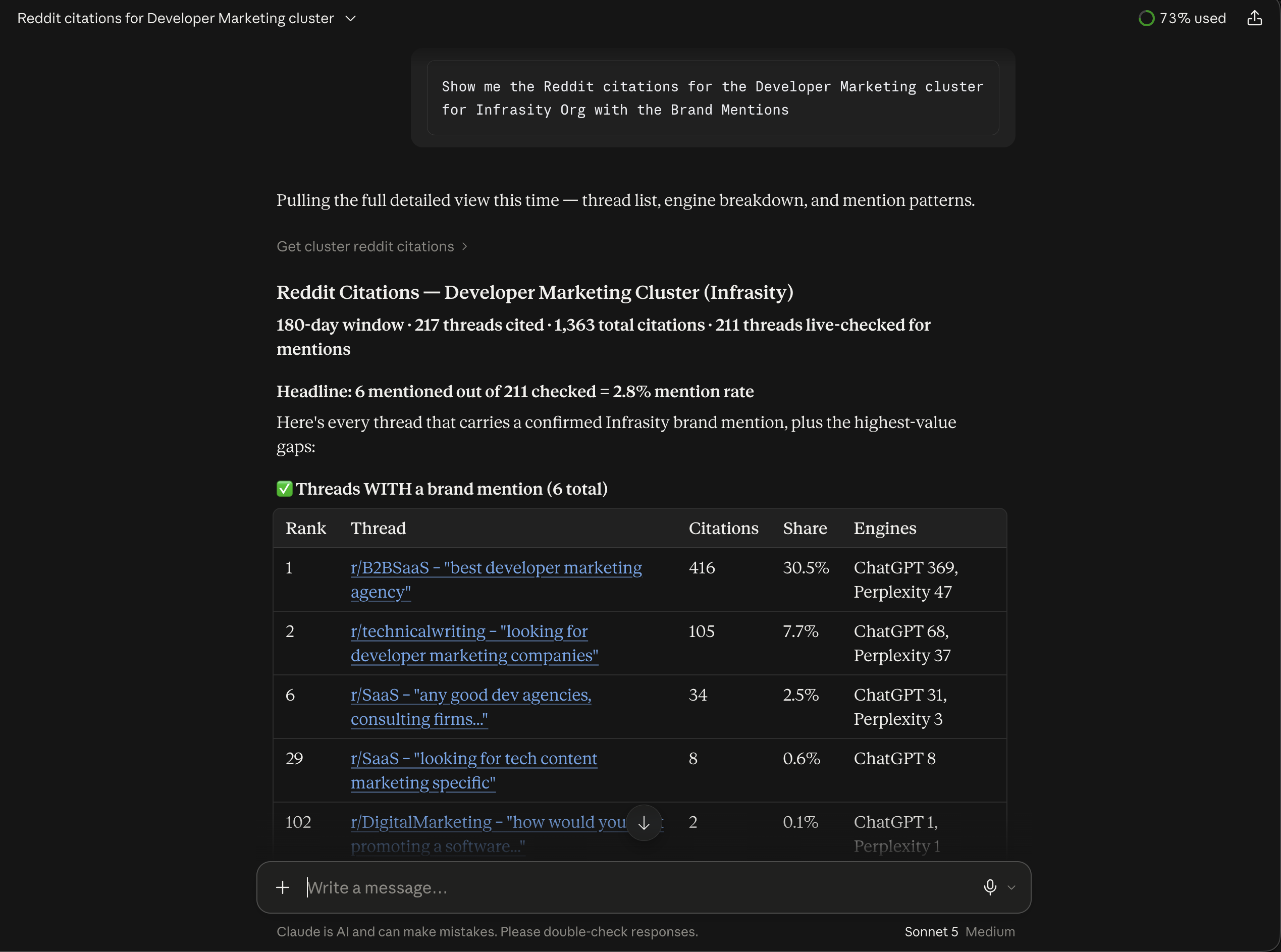Screen dimensions: 1281x952
Task: Open the conversation title dropdown chevron
Action: pos(350,19)
